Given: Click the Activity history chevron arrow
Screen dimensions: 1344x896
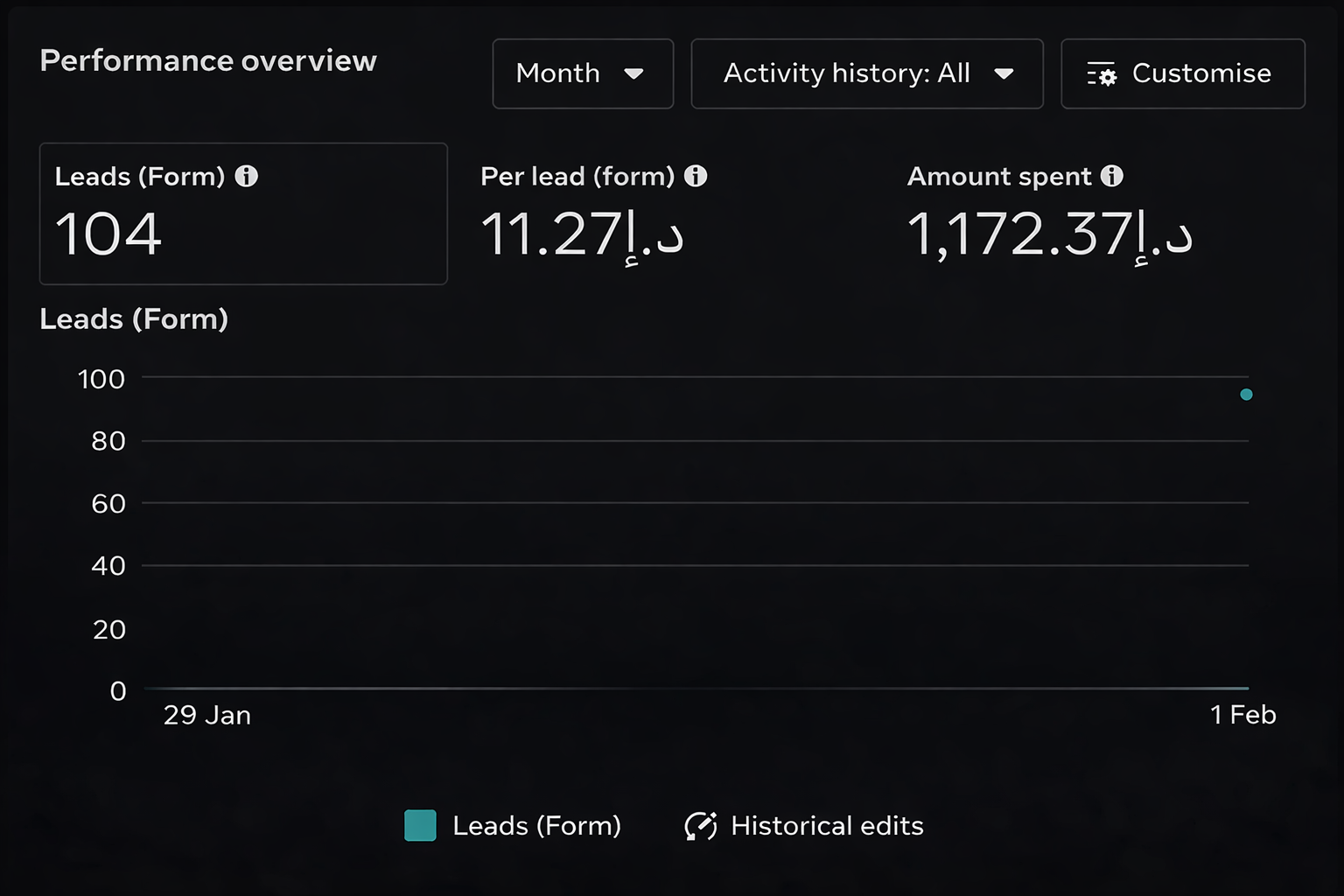Looking at the screenshot, I should pos(1004,74).
